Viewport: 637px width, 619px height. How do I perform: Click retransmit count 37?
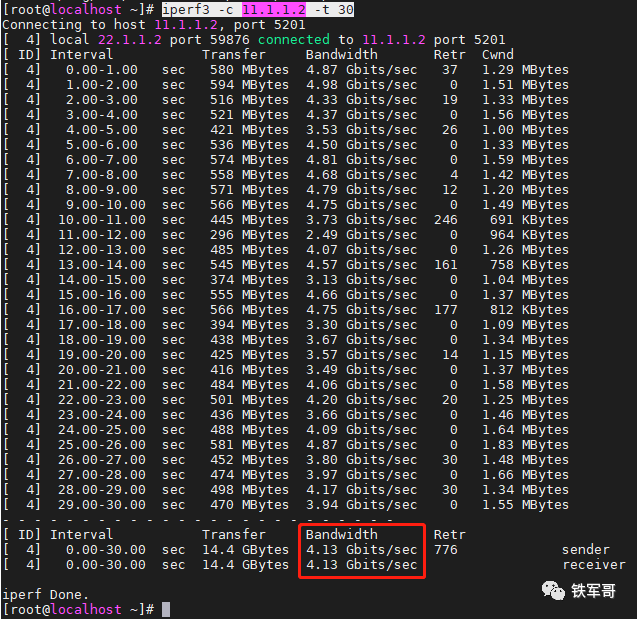(450, 70)
